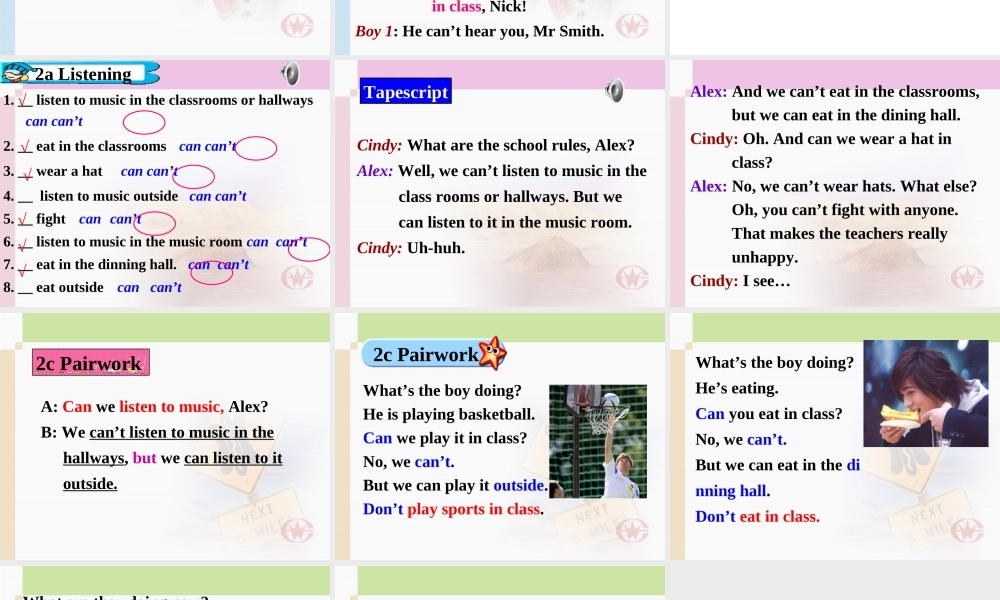Click the line 'can listen to it in the music room.'
Image resolution: width=1000 pixels, height=600 pixels.
coord(515,223)
